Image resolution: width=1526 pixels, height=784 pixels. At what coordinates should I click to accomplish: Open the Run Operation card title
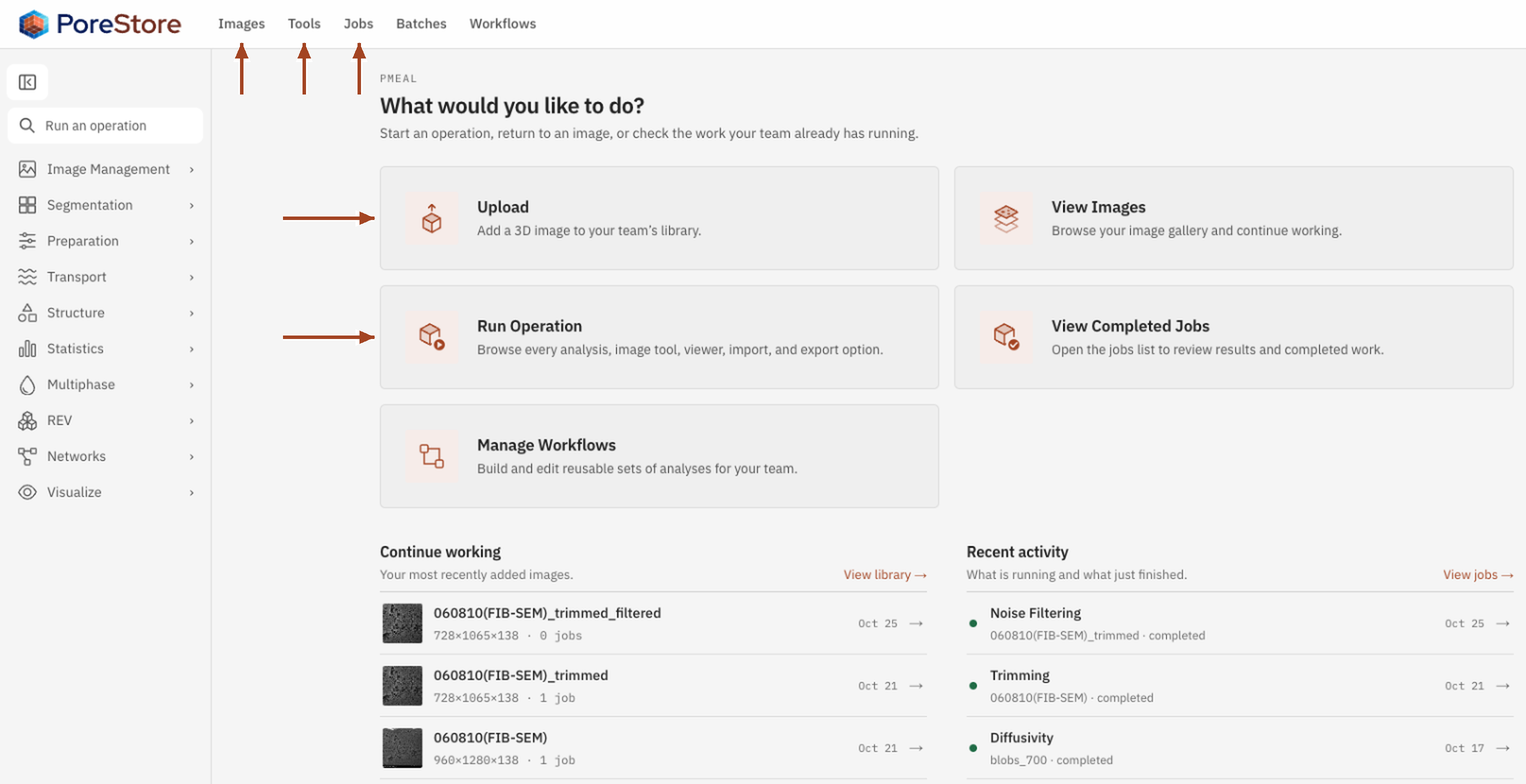click(x=530, y=326)
